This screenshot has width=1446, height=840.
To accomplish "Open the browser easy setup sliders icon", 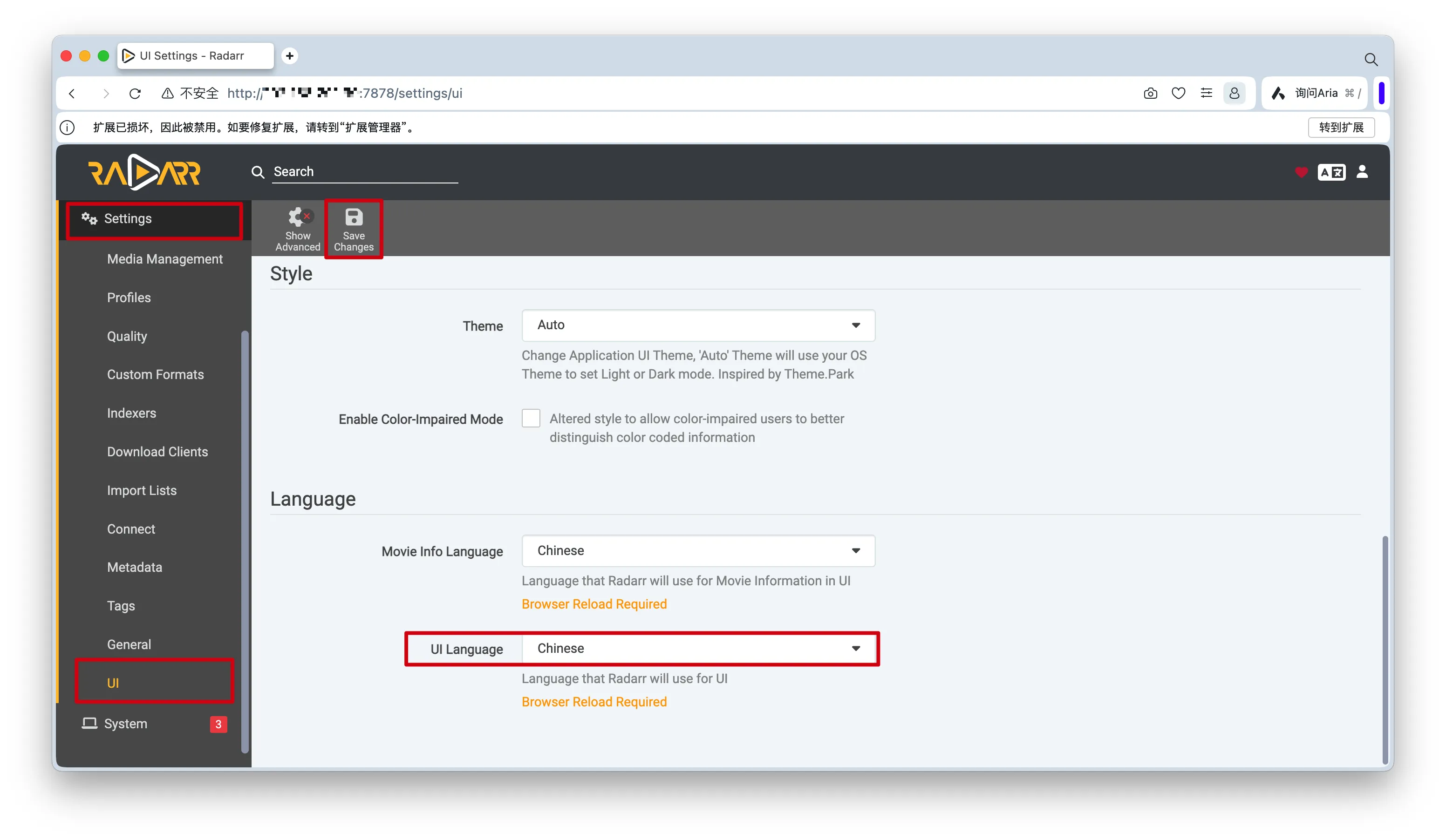I will pos(1206,93).
